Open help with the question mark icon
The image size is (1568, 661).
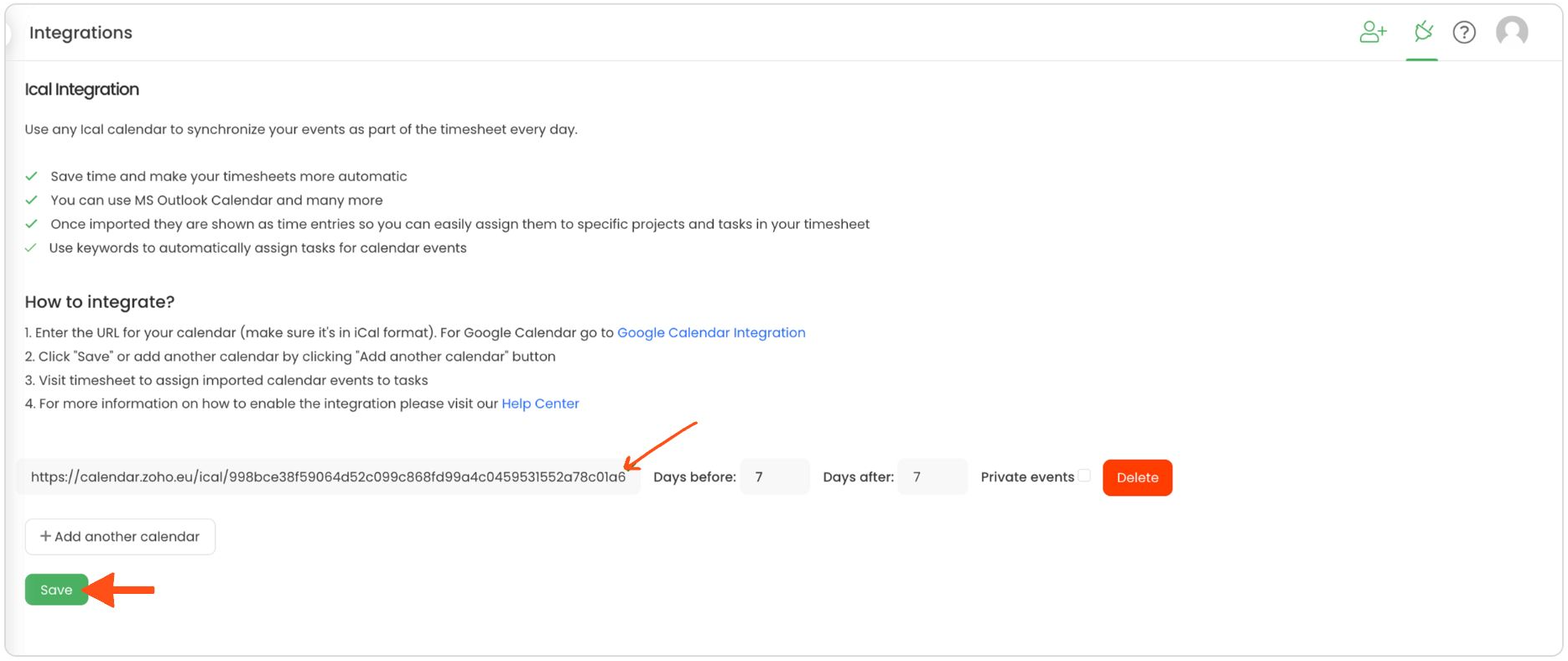[1464, 33]
